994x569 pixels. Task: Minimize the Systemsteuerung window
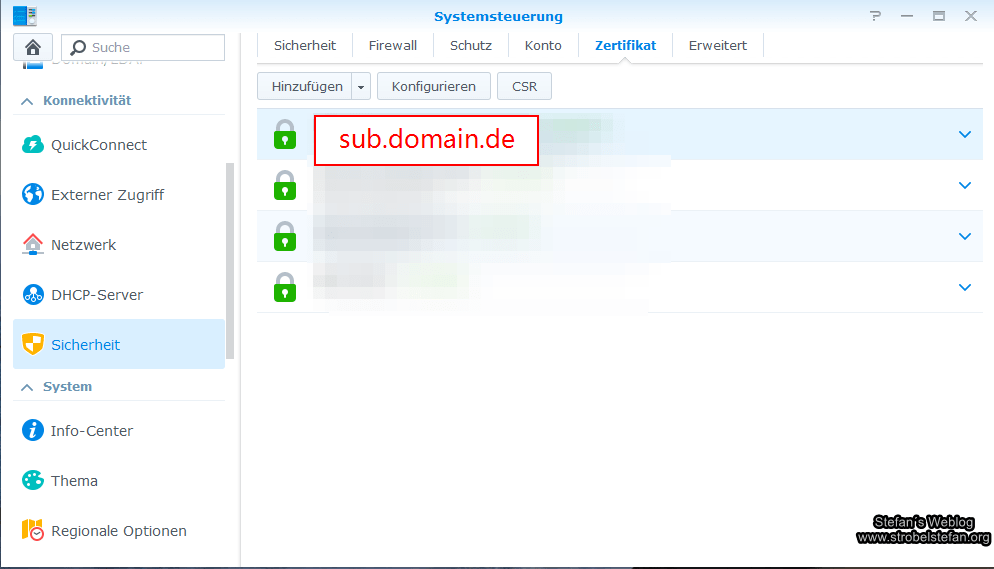click(907, 16)
